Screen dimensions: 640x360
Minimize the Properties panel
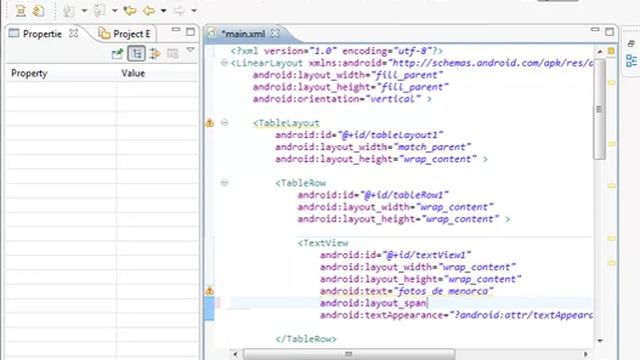pos(176,30)
